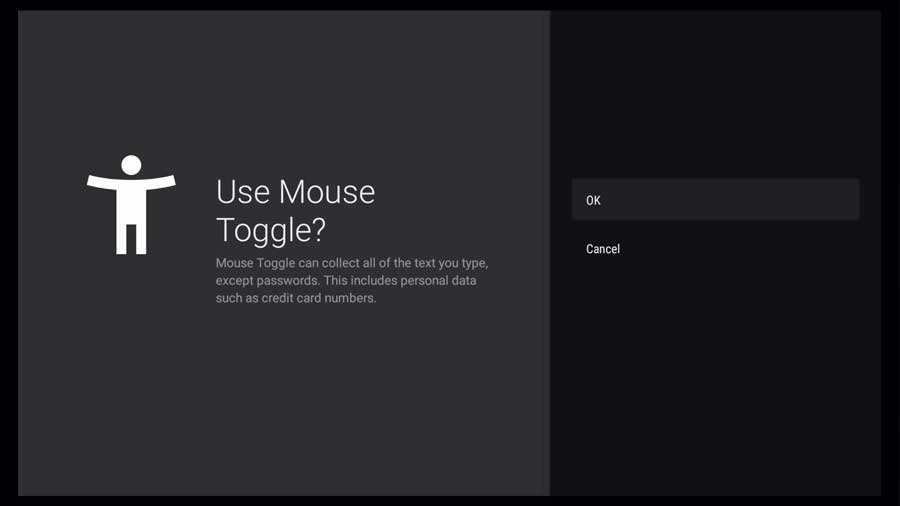Screen dimensions: 900x506
Task: Click the accessibility person icon
Action: click(131, 204)
